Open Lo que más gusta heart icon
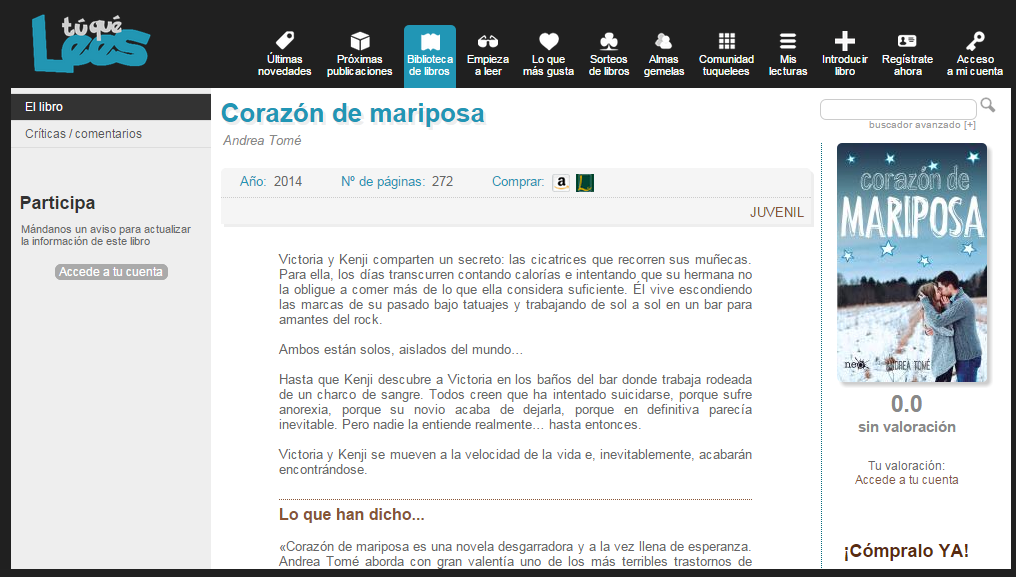The height and width of the screenshot is (577, 1016). (549, 41)
